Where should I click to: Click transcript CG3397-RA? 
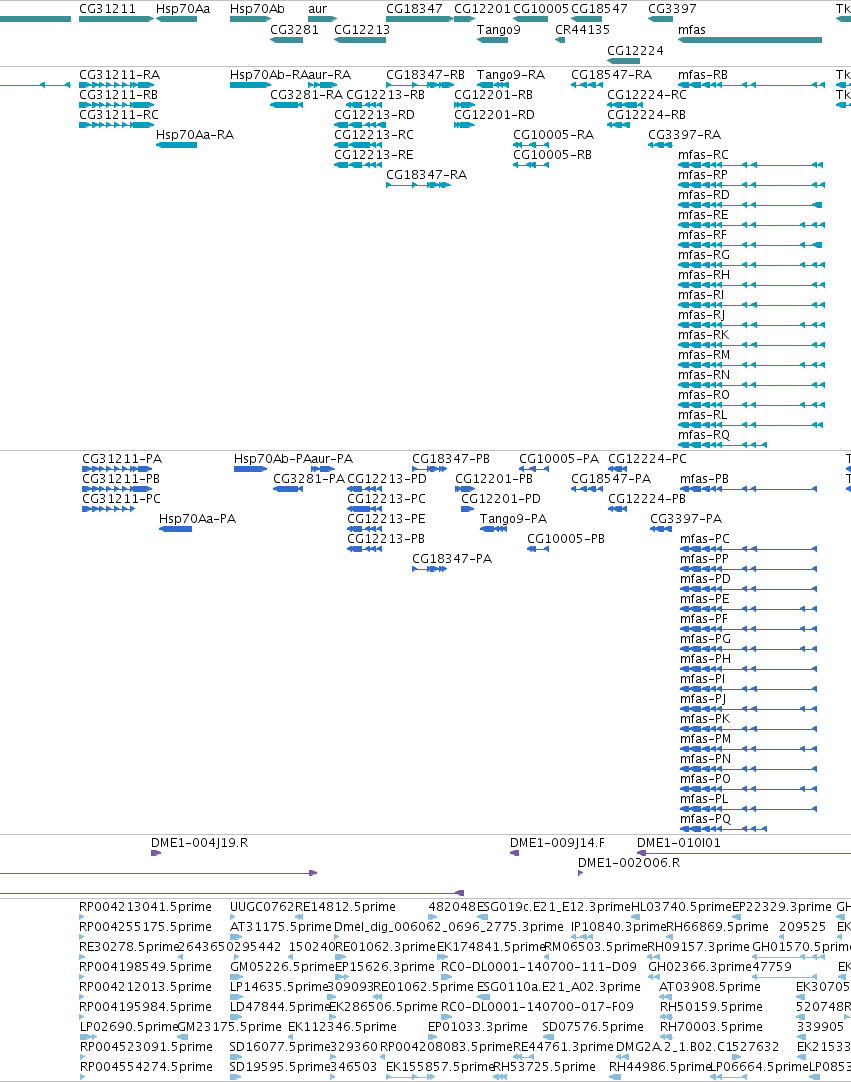tap(661, 145)
